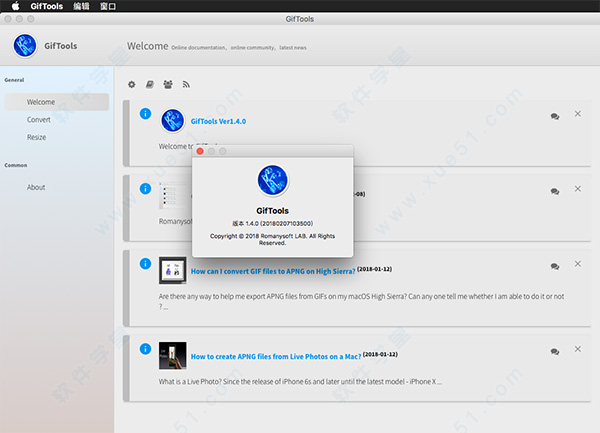600x433 pixels.
Task: Open comments for GifTools Ver1.4.0 card
Action: click(x=555, y=116)
